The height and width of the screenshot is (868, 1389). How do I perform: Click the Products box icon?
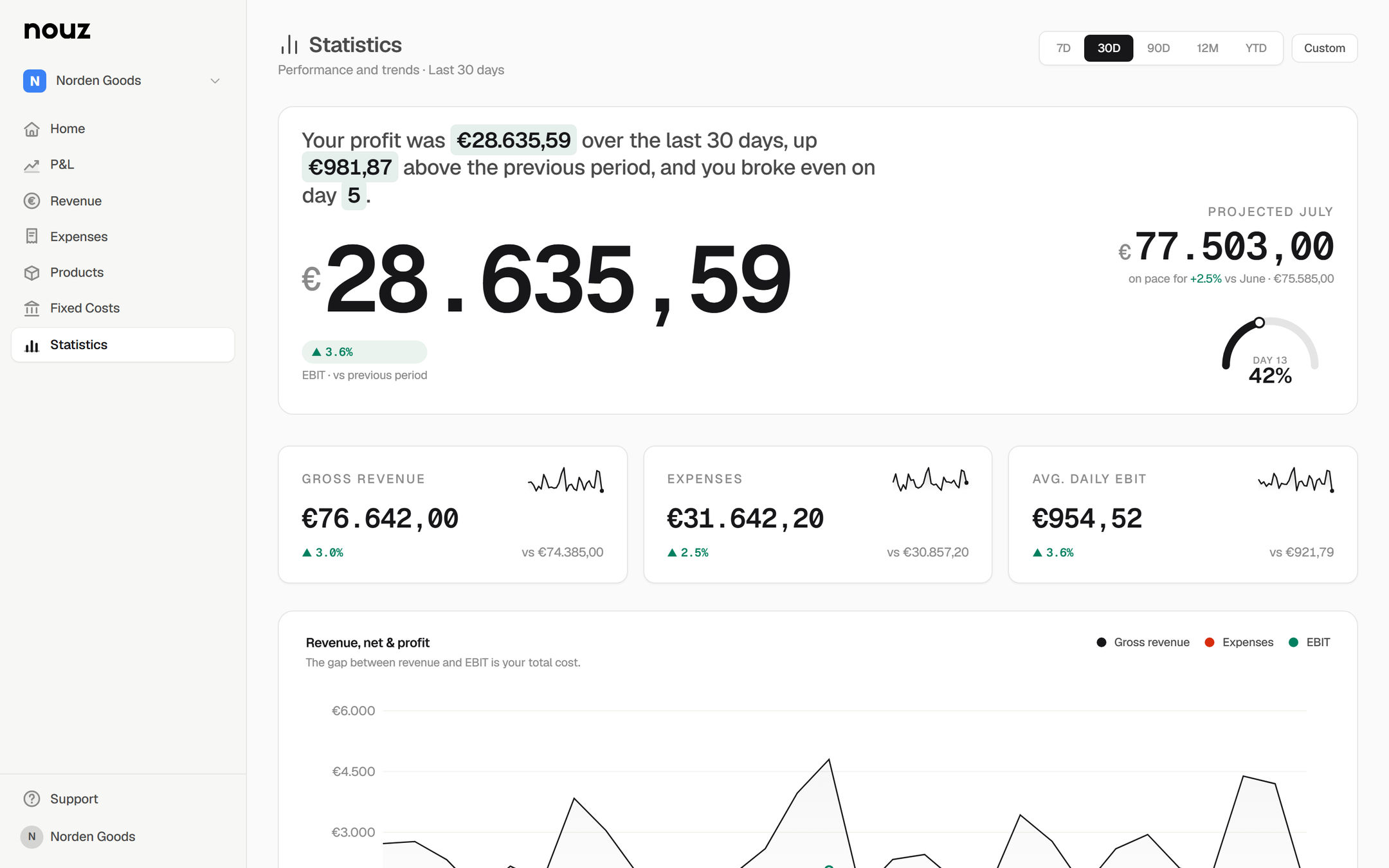point(32,273)
